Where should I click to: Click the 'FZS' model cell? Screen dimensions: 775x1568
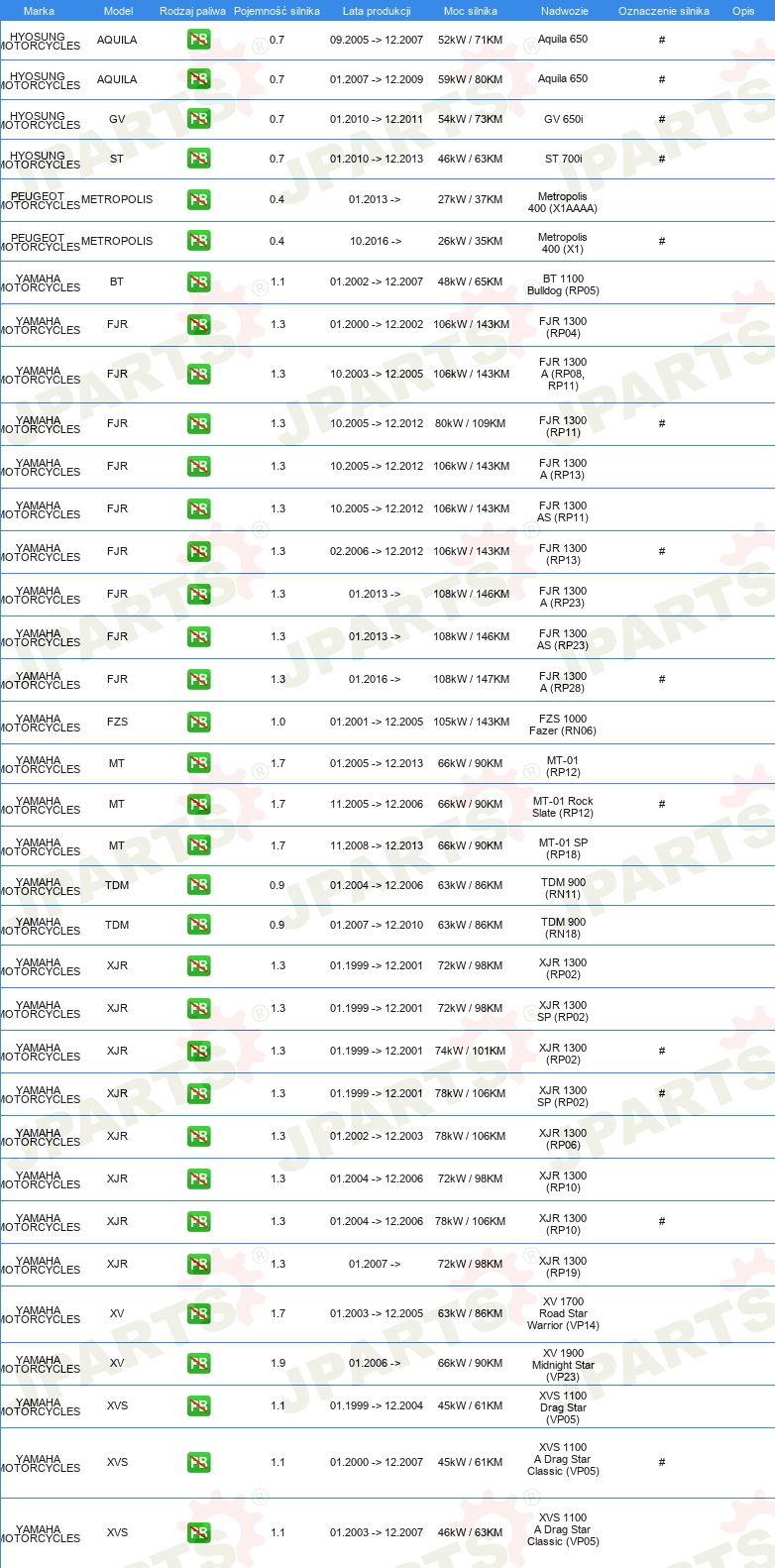point(117,722)
